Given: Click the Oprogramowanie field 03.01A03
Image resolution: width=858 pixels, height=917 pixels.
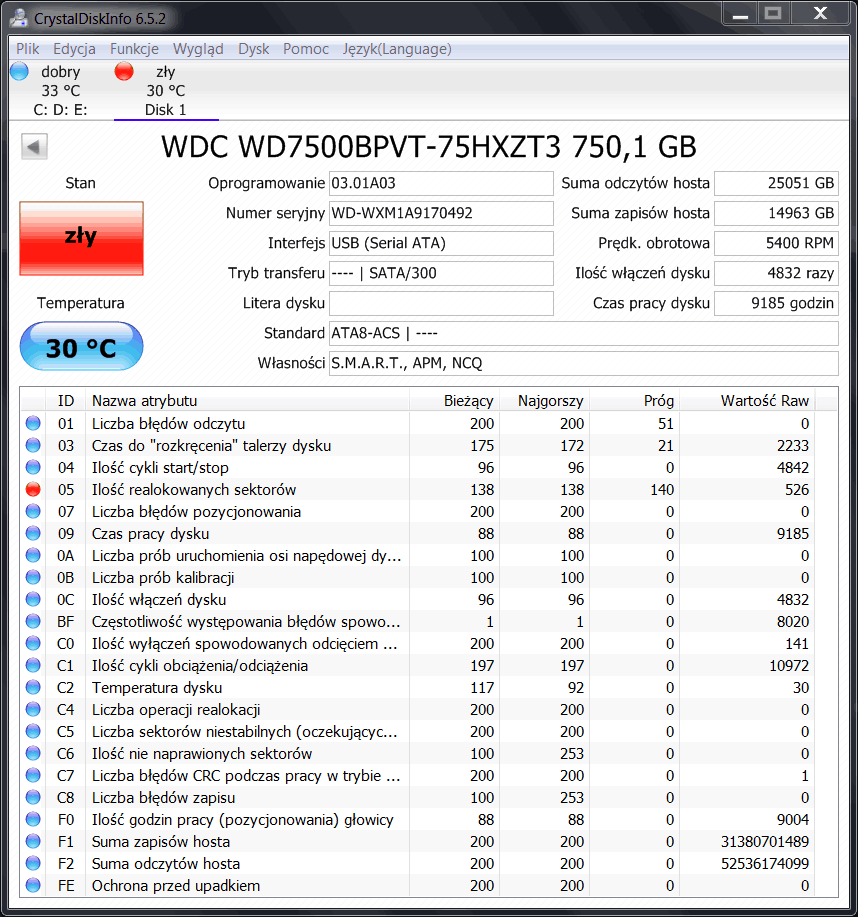Looking at the screenshot, I should [441, 184].
